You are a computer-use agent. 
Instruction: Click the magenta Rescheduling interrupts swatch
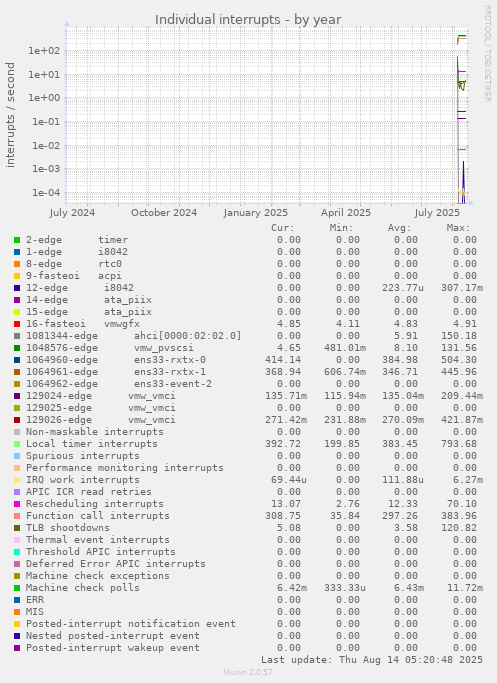coord(17,504)
